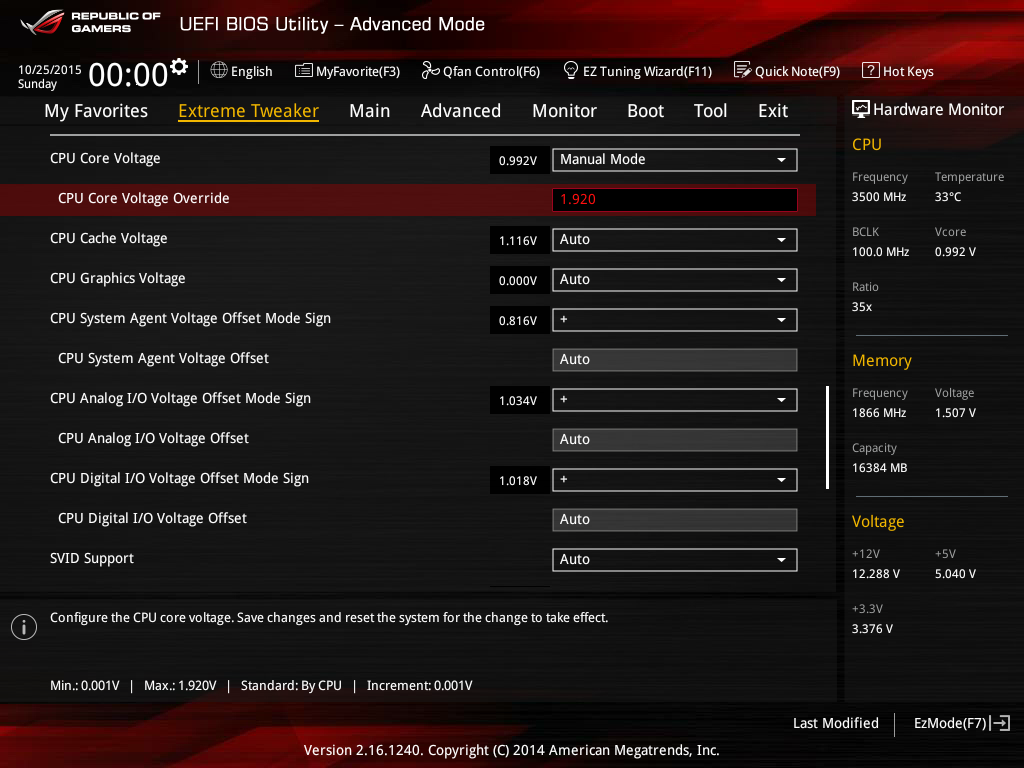Click the 3.376 V reading
1024x768 pixels.
click(x=872, y=628)
